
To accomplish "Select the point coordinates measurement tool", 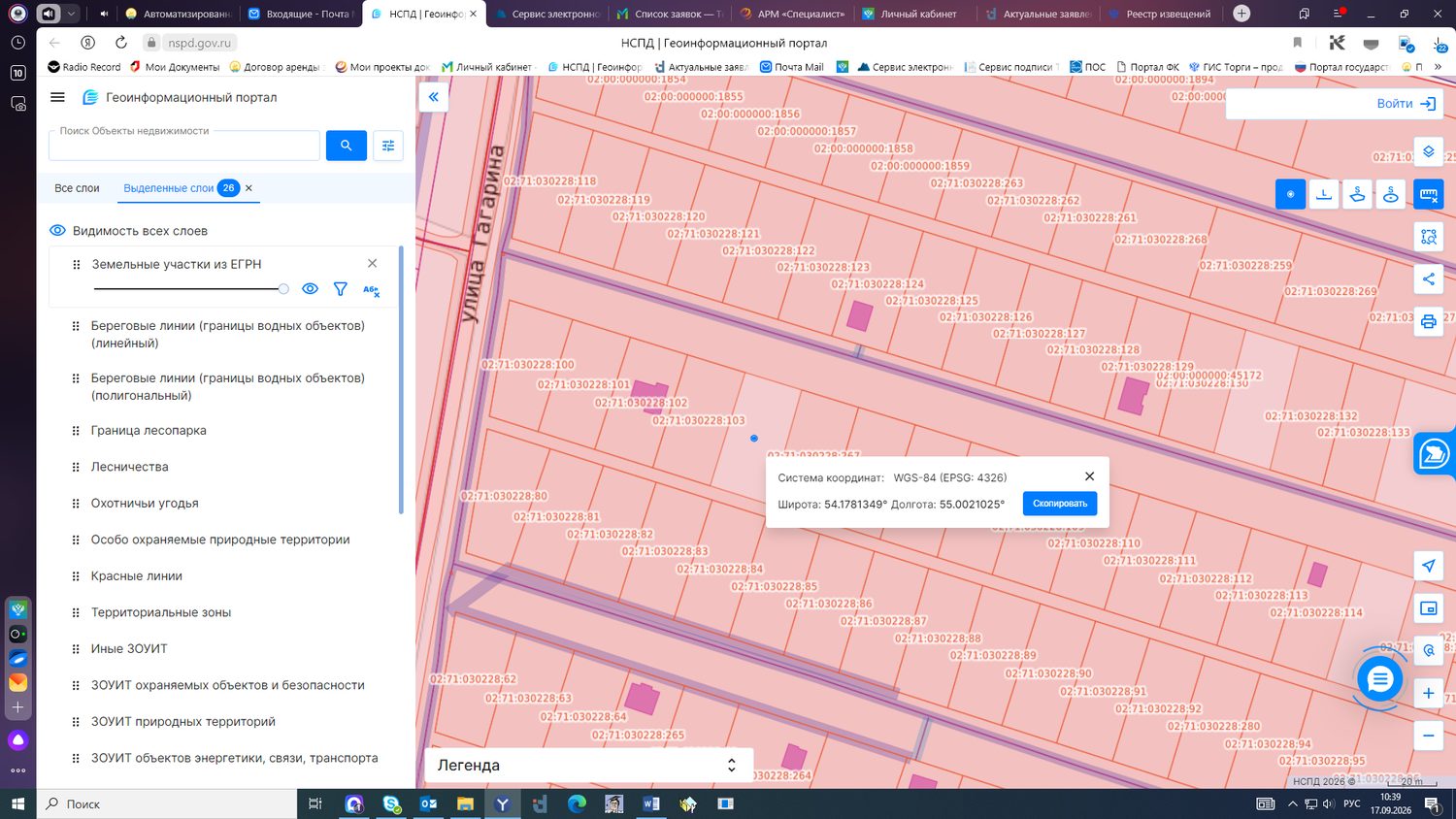I will click(x=1290, y=194).
